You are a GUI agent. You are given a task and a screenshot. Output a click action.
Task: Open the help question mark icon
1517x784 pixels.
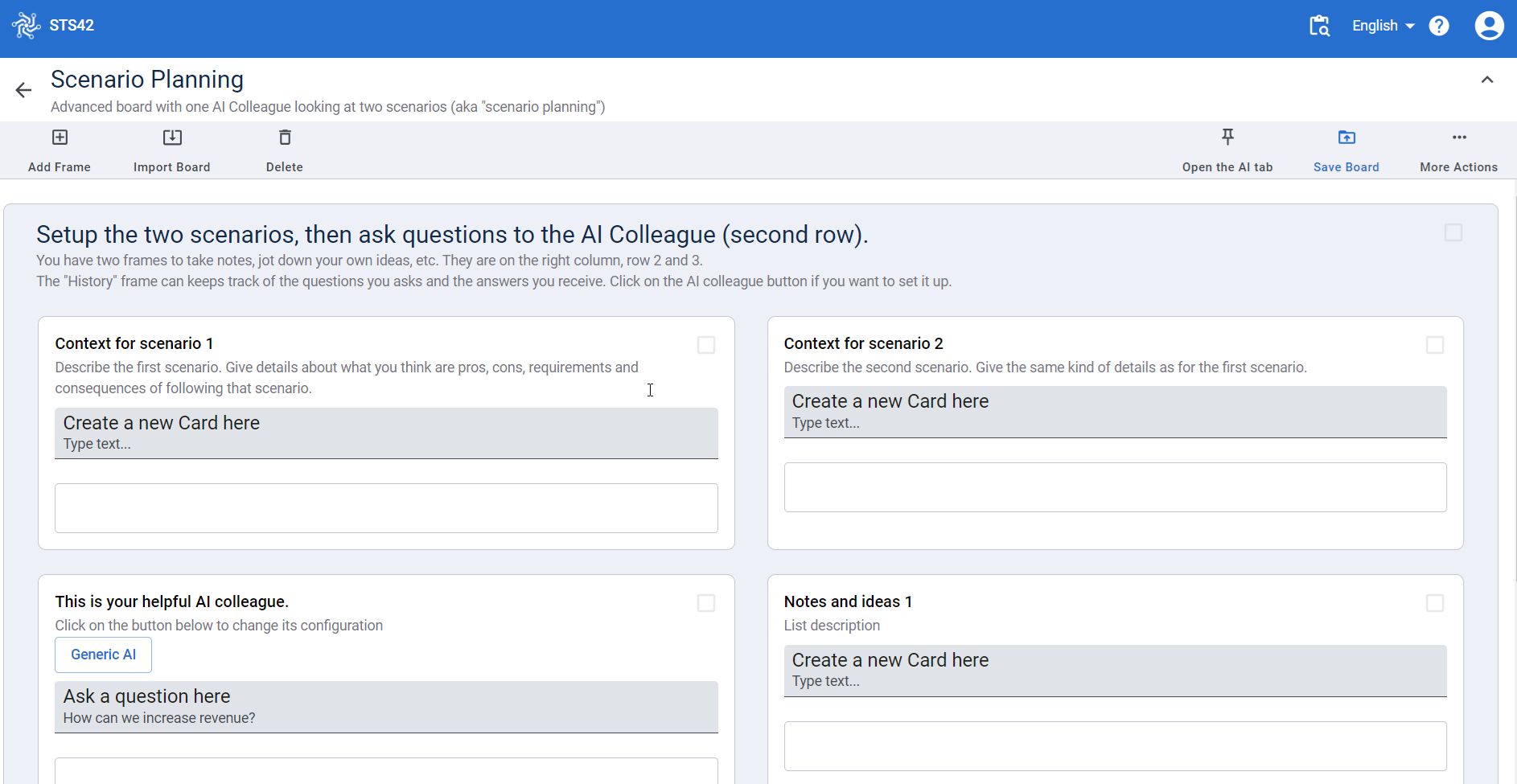click(x=1439, y=26)
